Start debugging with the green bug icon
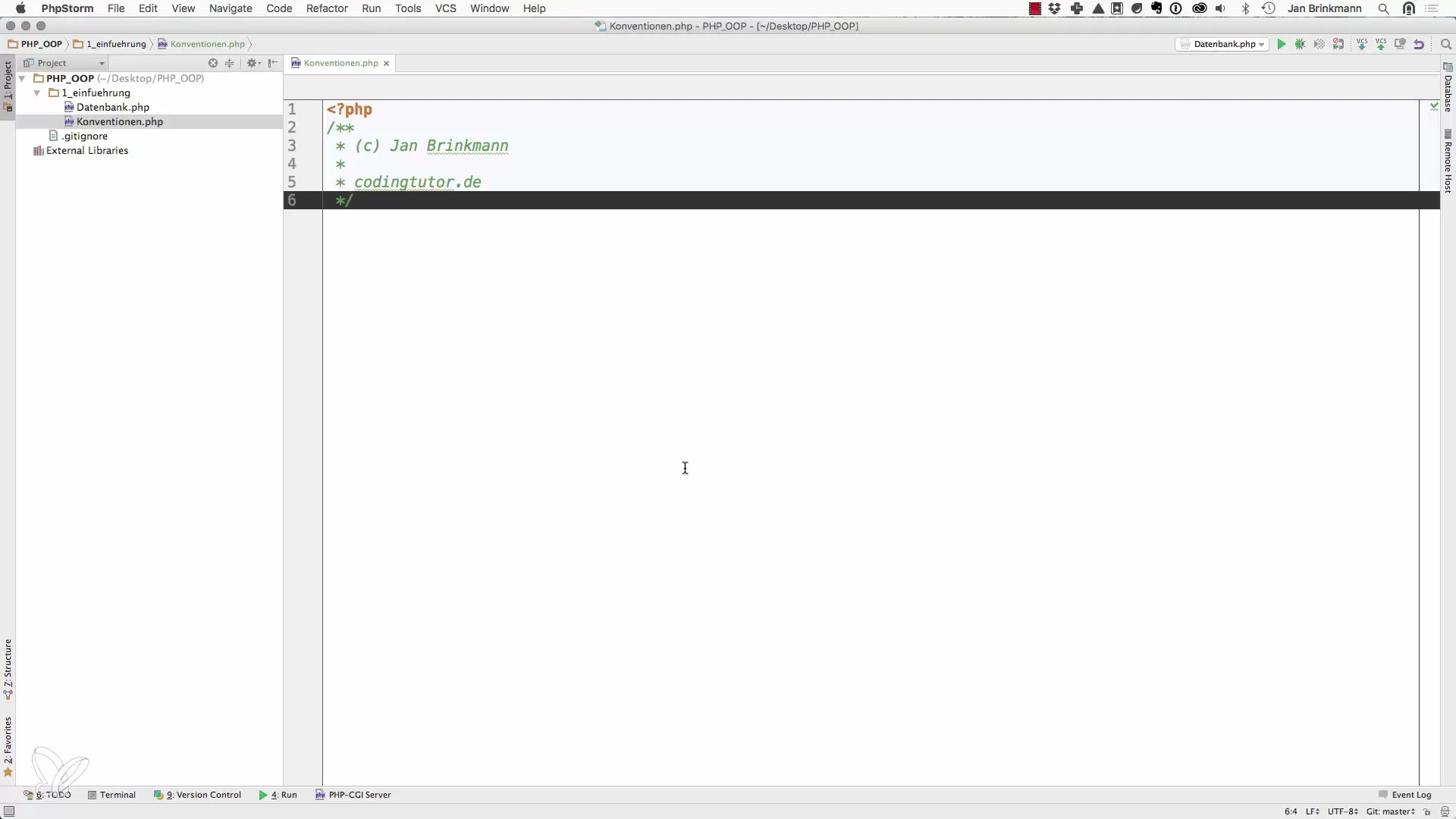 coord(1300,45)
